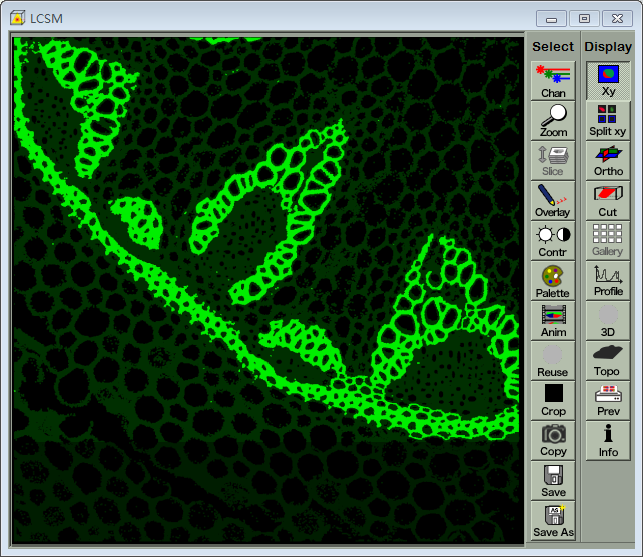The height and width of the screenshot is (557, 643).
Task: Open the Cut display mode
Action: [x=608, y=201]
